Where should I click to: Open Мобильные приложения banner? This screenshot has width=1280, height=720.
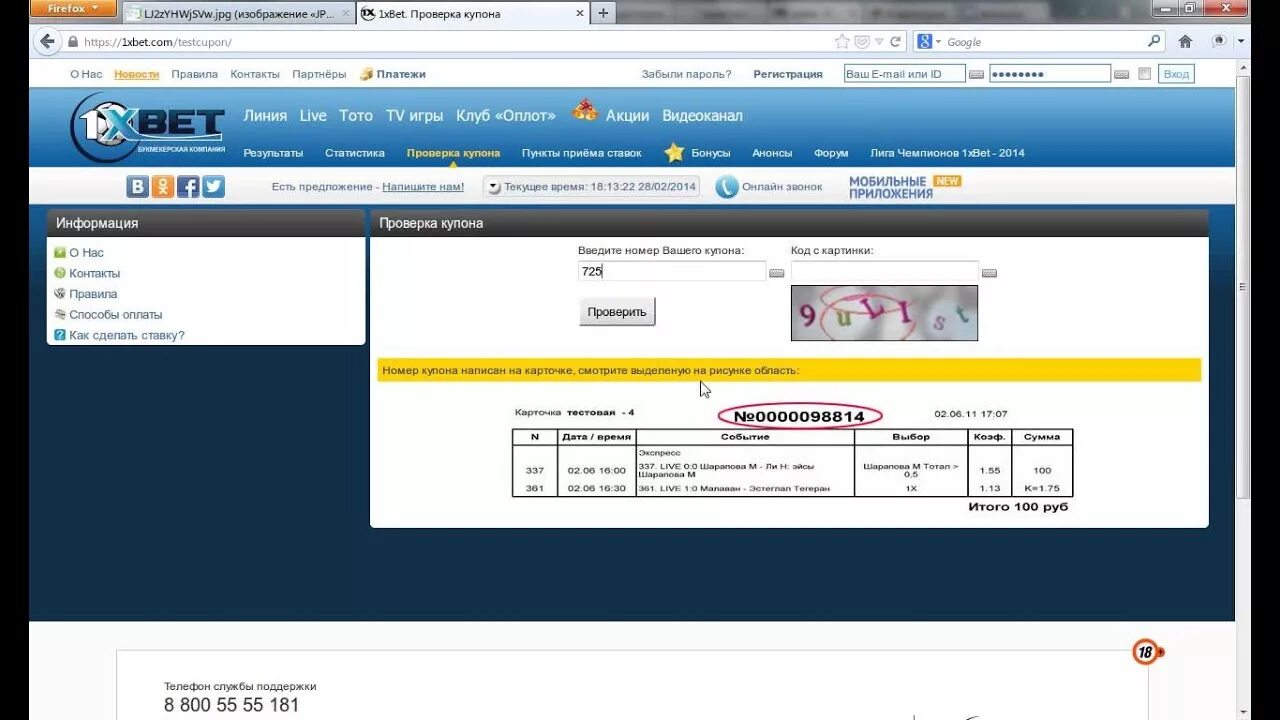[905, 187]
